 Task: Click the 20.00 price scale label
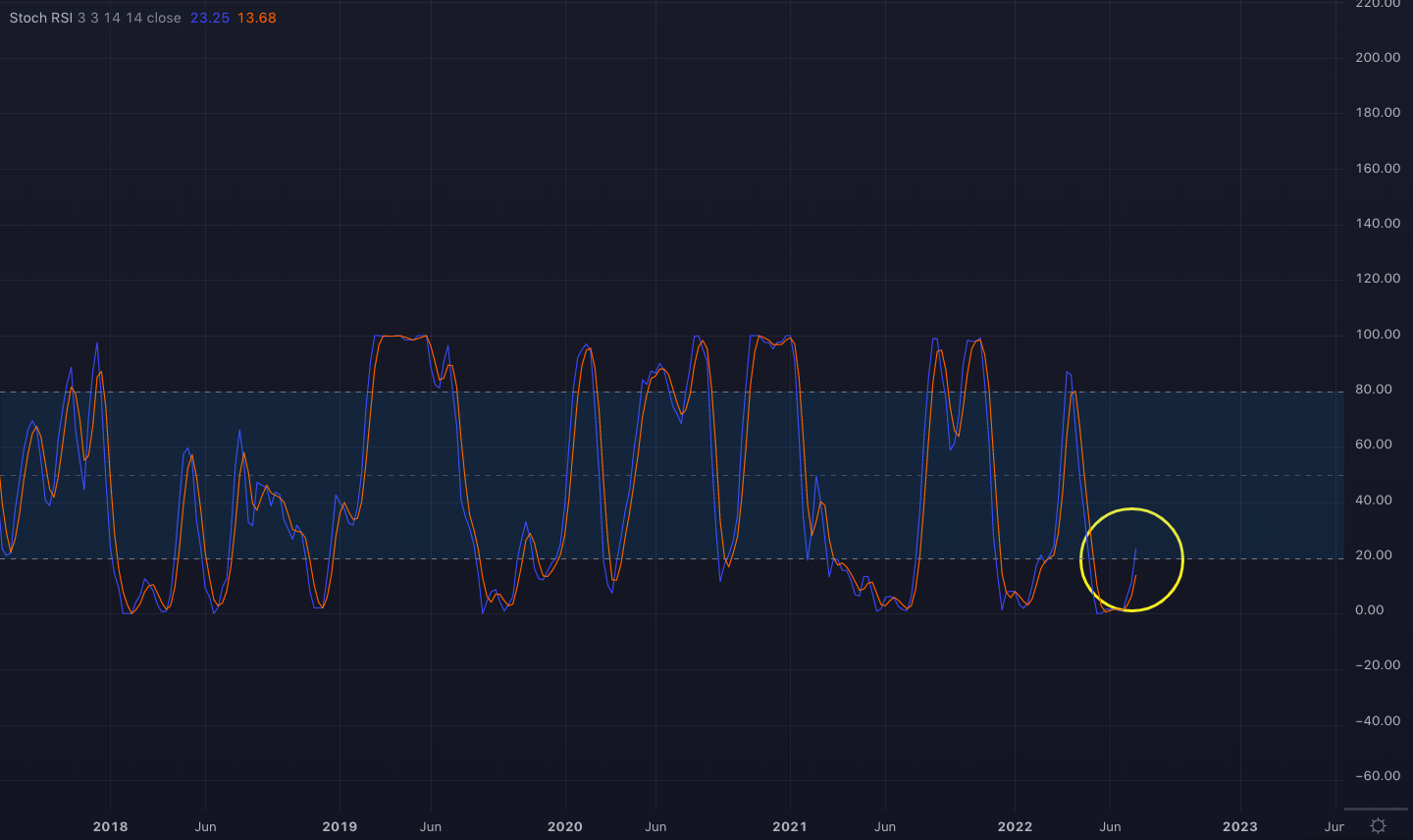pos(1374,554)
